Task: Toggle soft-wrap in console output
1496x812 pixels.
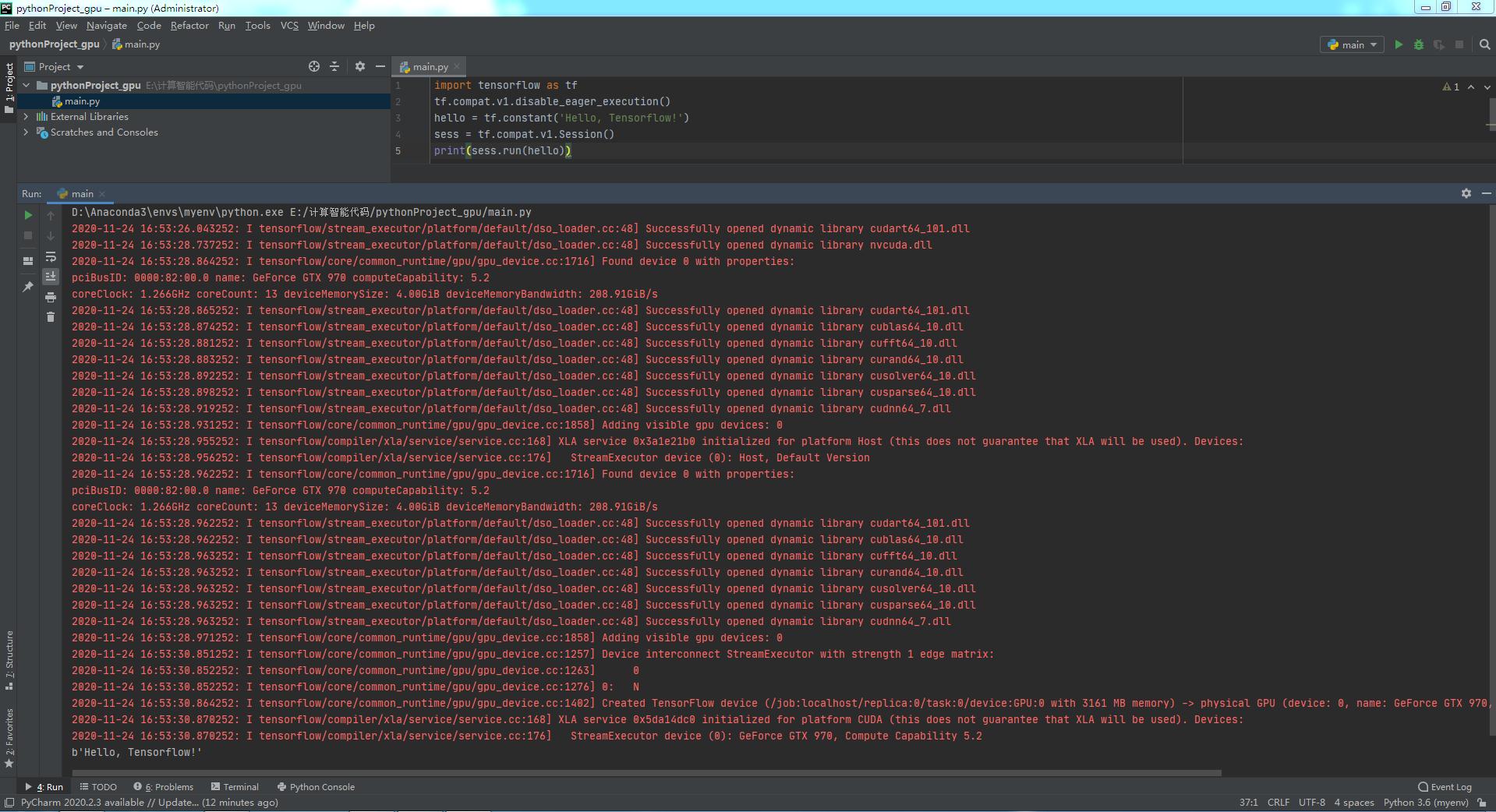Action: click(51, 256)
